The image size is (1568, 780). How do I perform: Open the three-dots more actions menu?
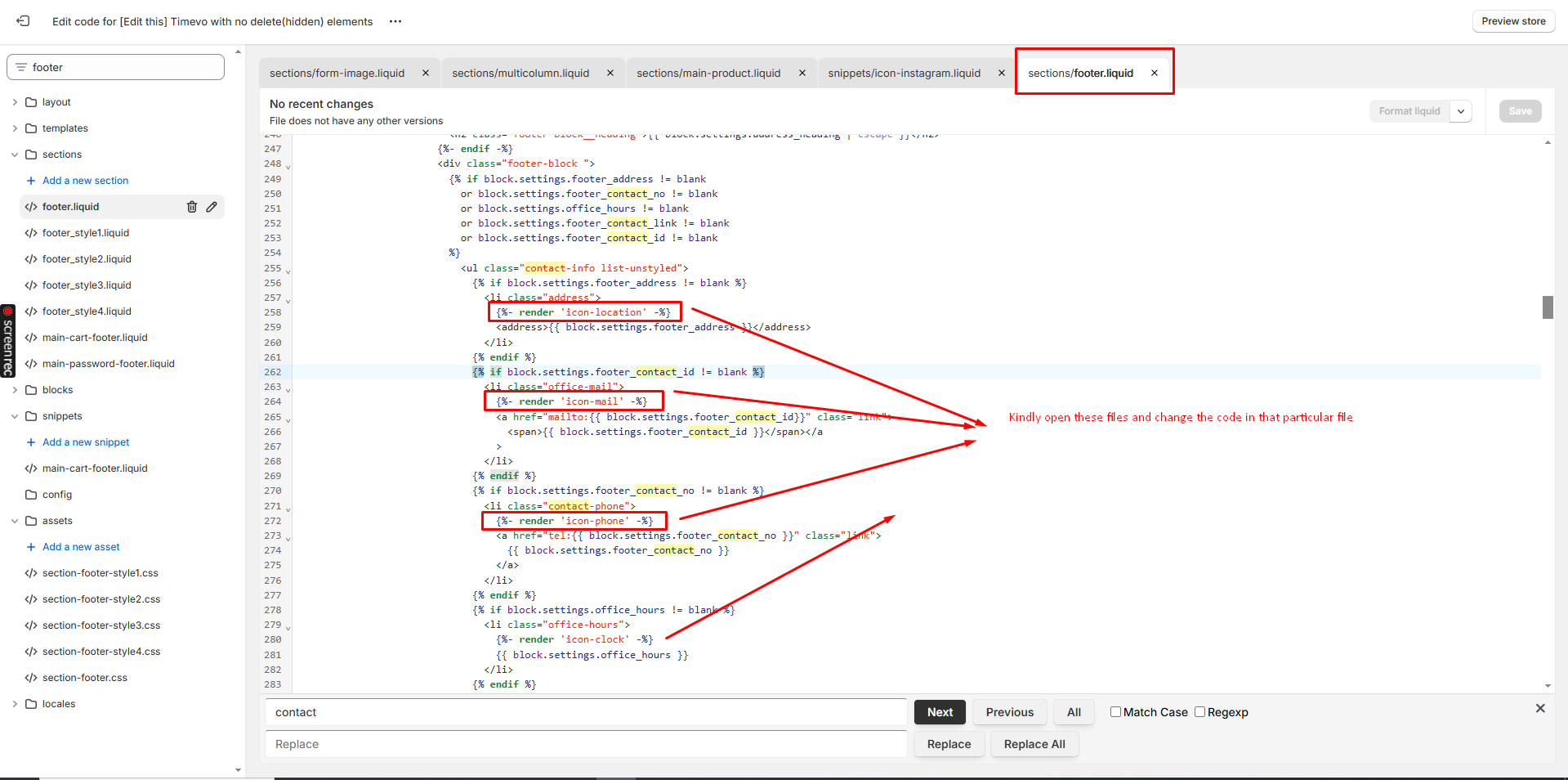pos(395,21)
